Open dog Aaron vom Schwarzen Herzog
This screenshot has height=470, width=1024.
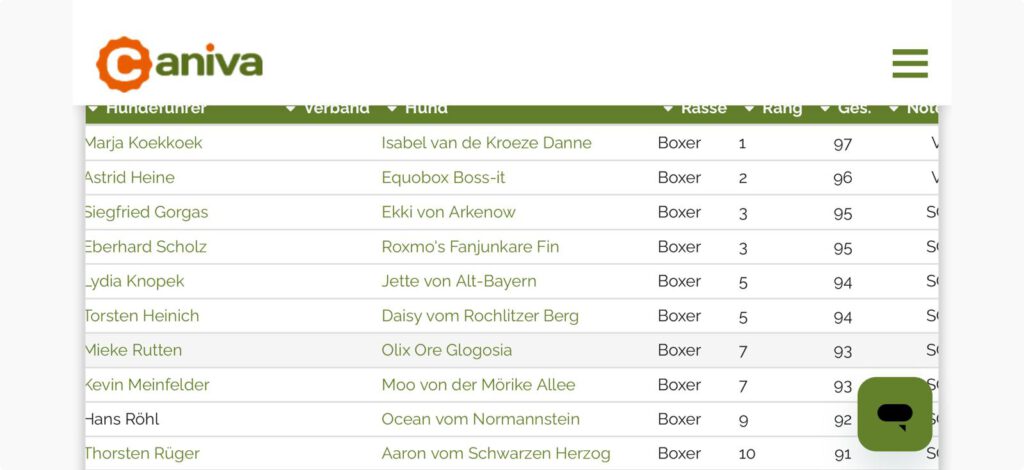[495, 453]
